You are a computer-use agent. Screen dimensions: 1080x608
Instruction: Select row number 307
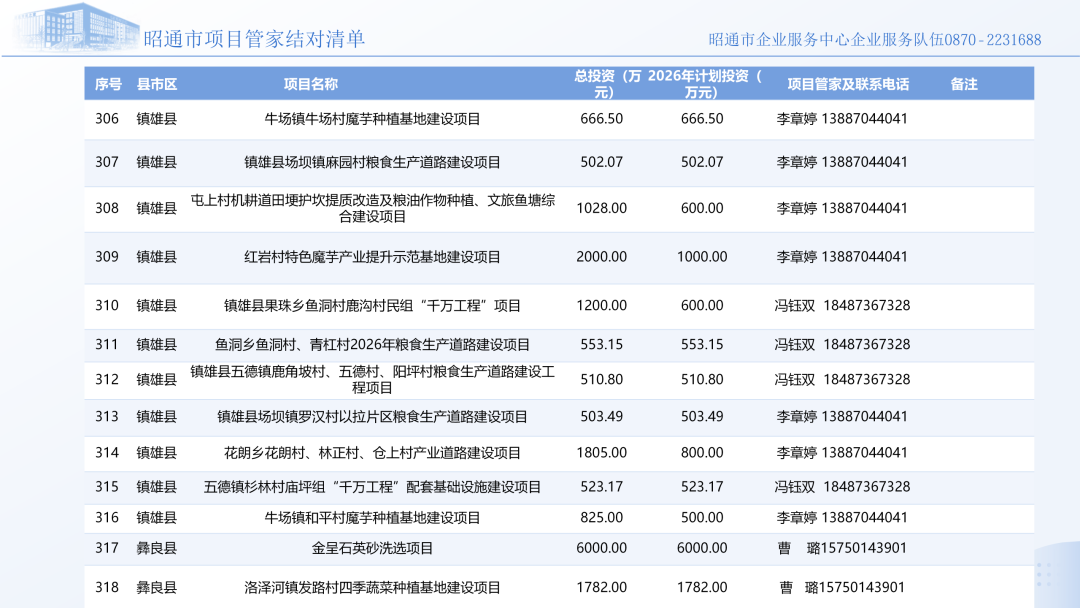point(107,162)
